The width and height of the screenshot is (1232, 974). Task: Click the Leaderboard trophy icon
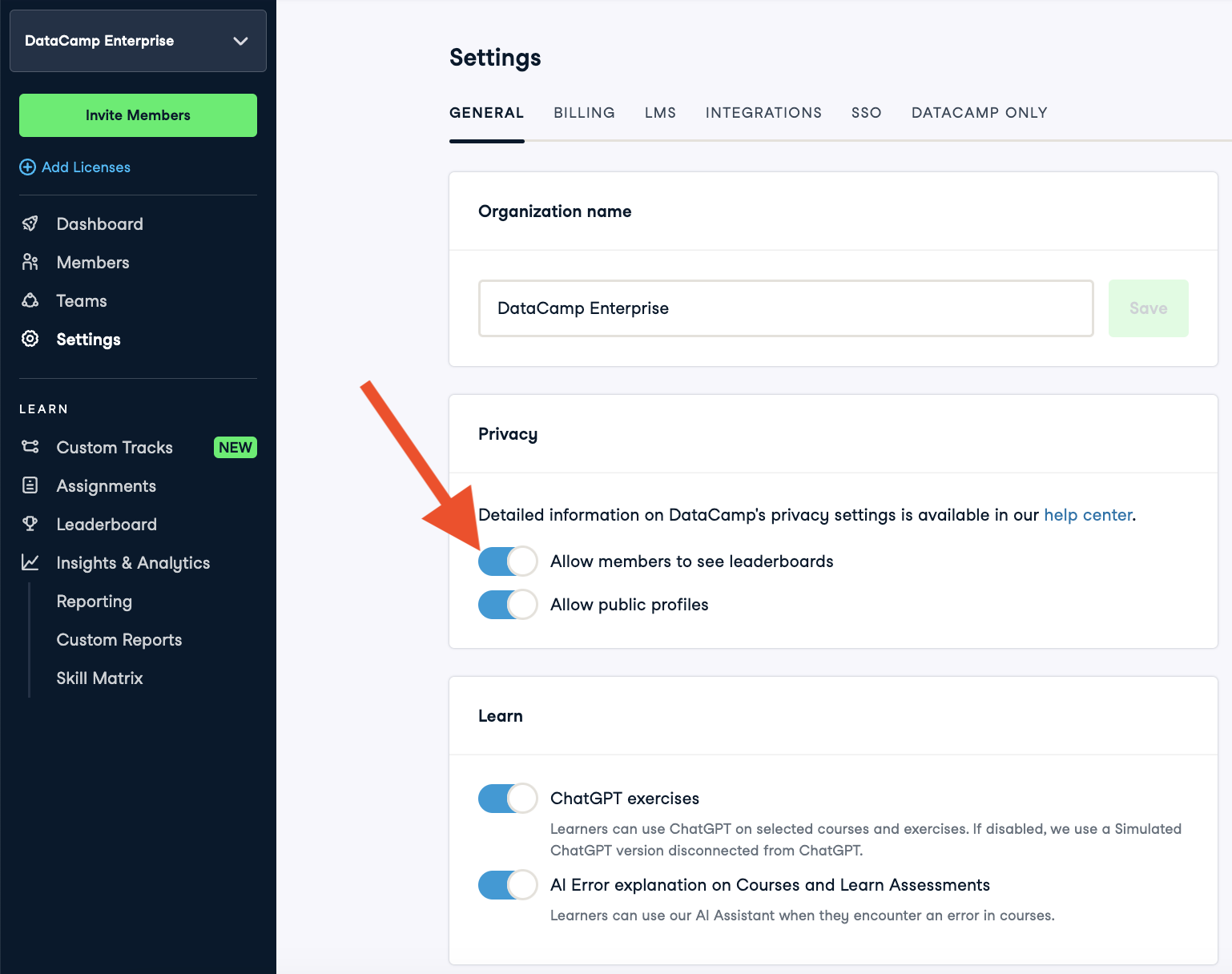(30, 524)
